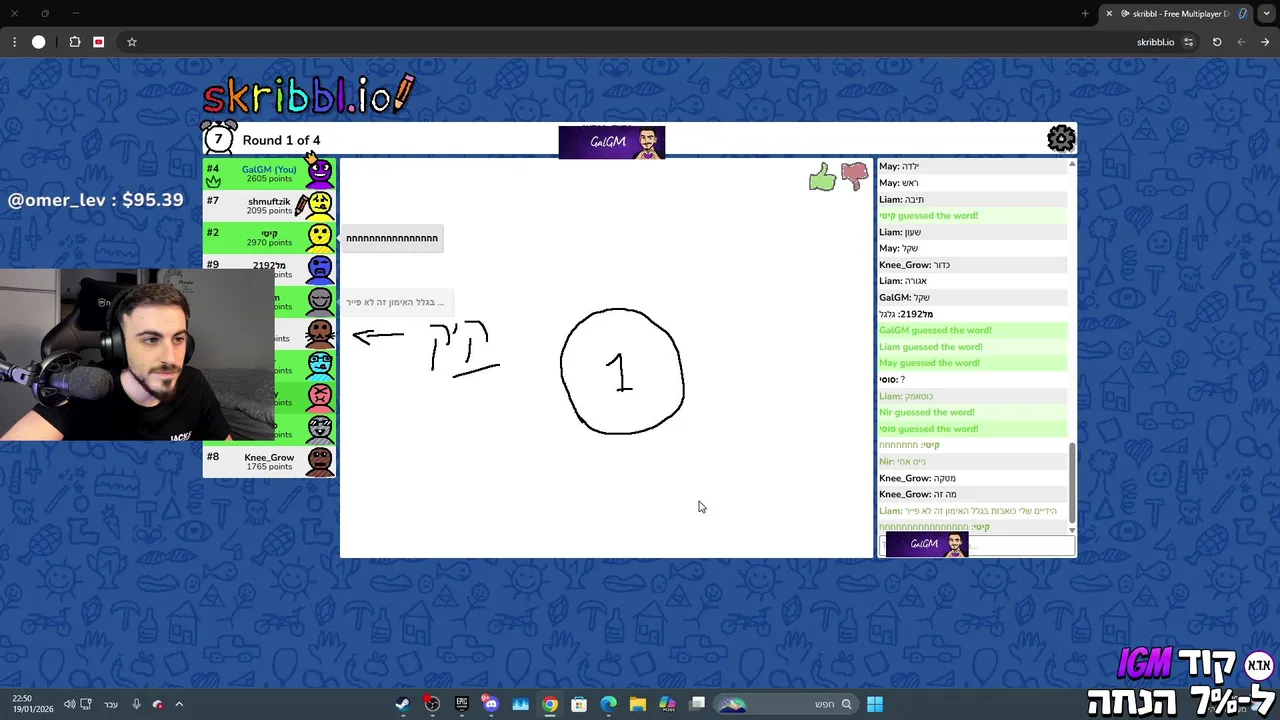Open skribbl settings gear icon

click(x=1060, y=139)
